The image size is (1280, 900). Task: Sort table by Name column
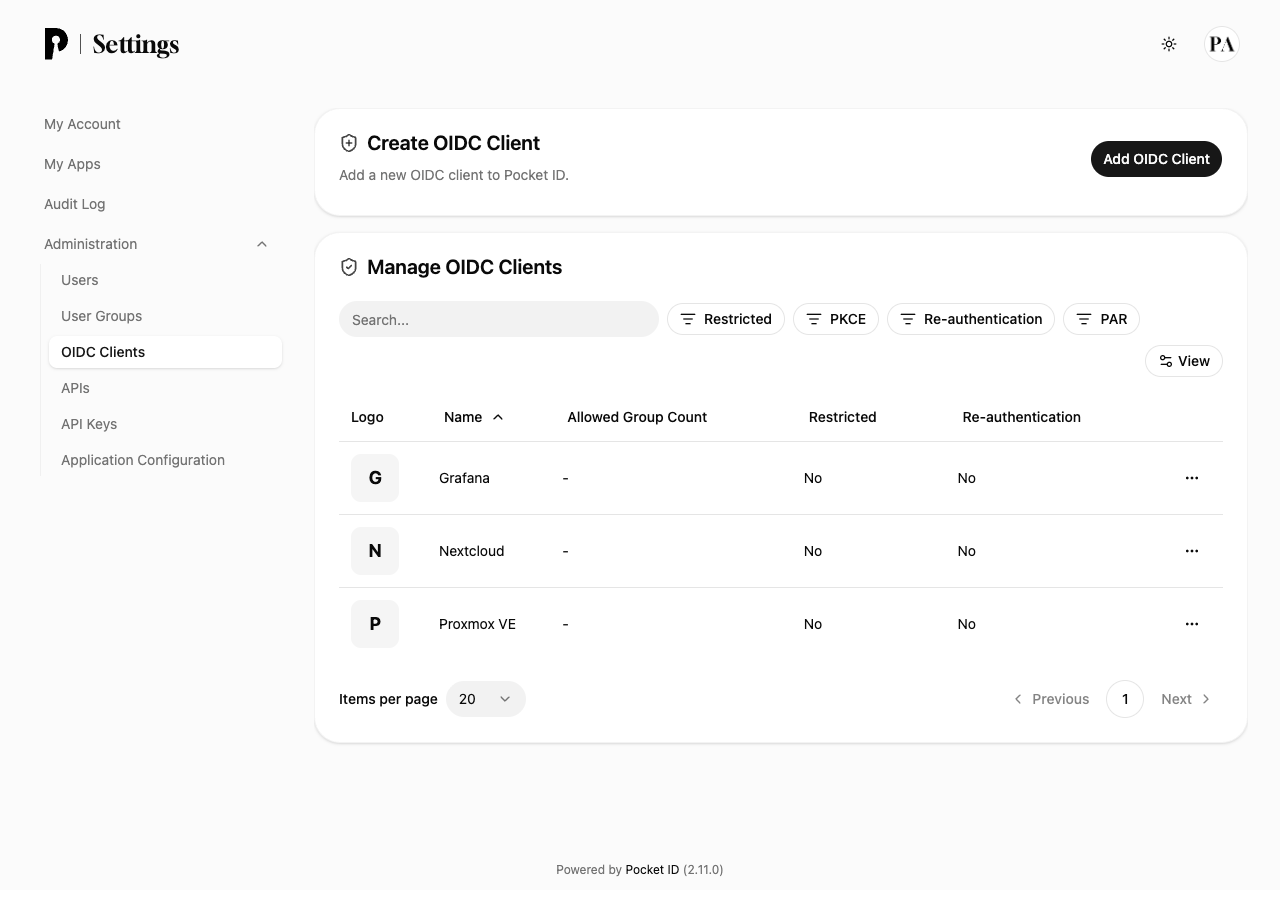(x=473, y=417)
